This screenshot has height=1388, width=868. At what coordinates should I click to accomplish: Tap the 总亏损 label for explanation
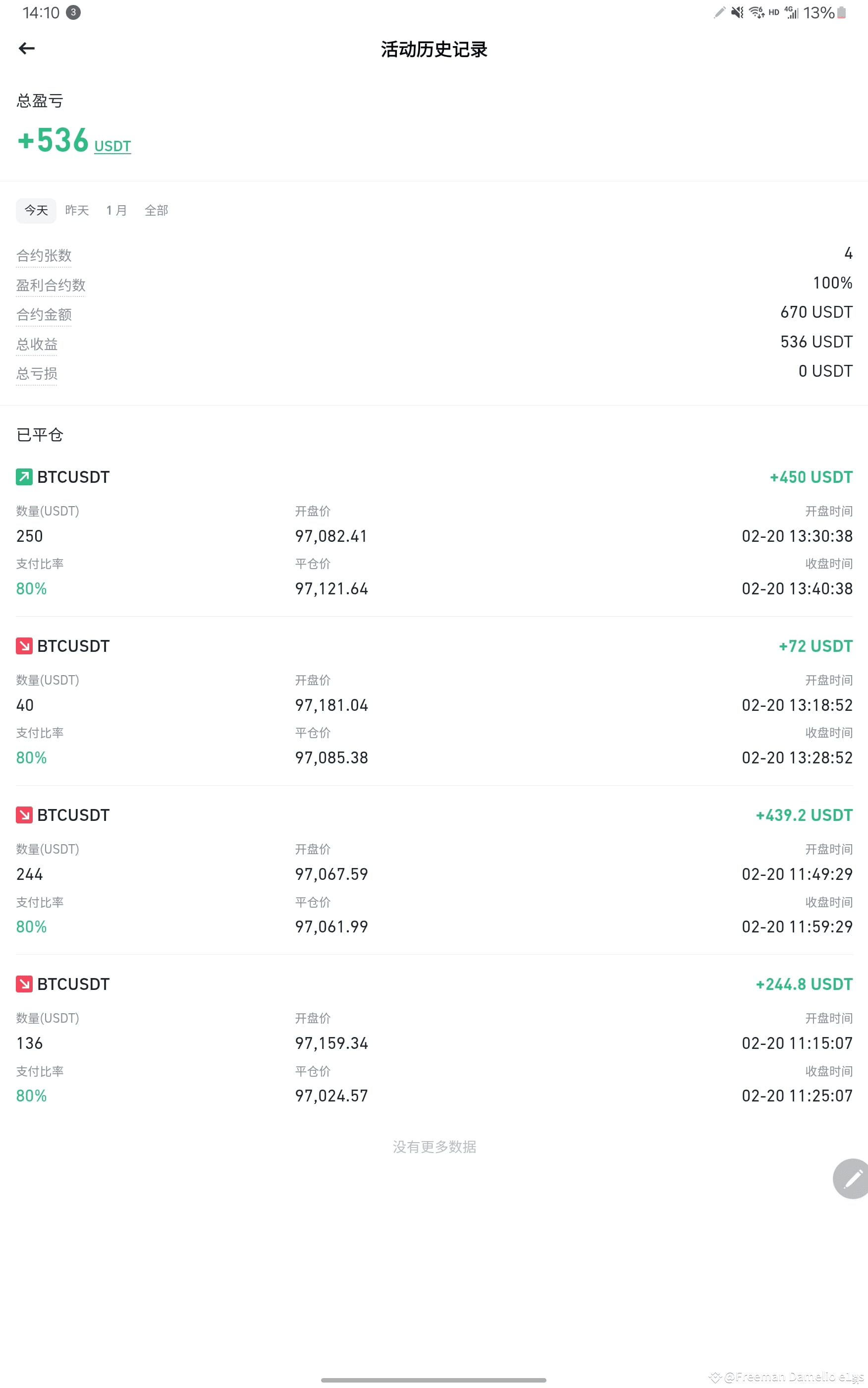pos(37,373)
